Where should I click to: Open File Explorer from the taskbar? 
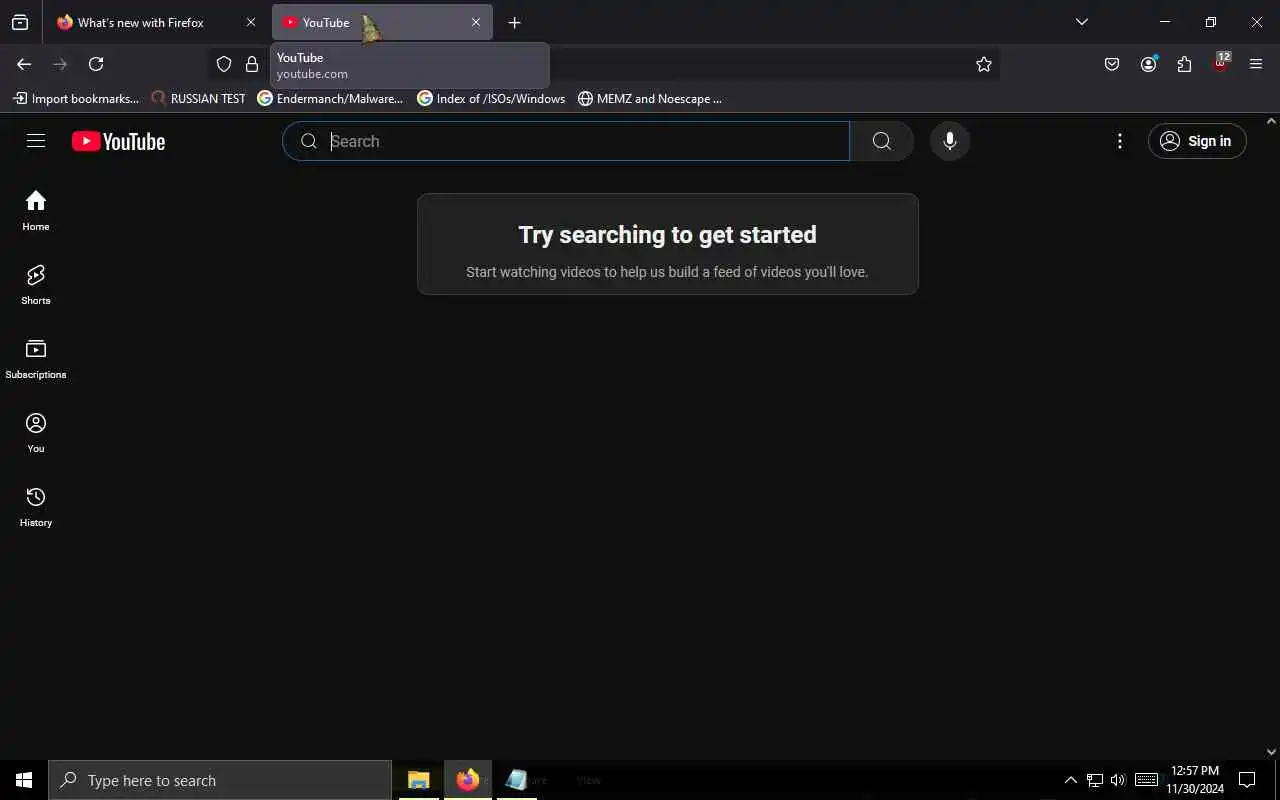pos(418,780)
